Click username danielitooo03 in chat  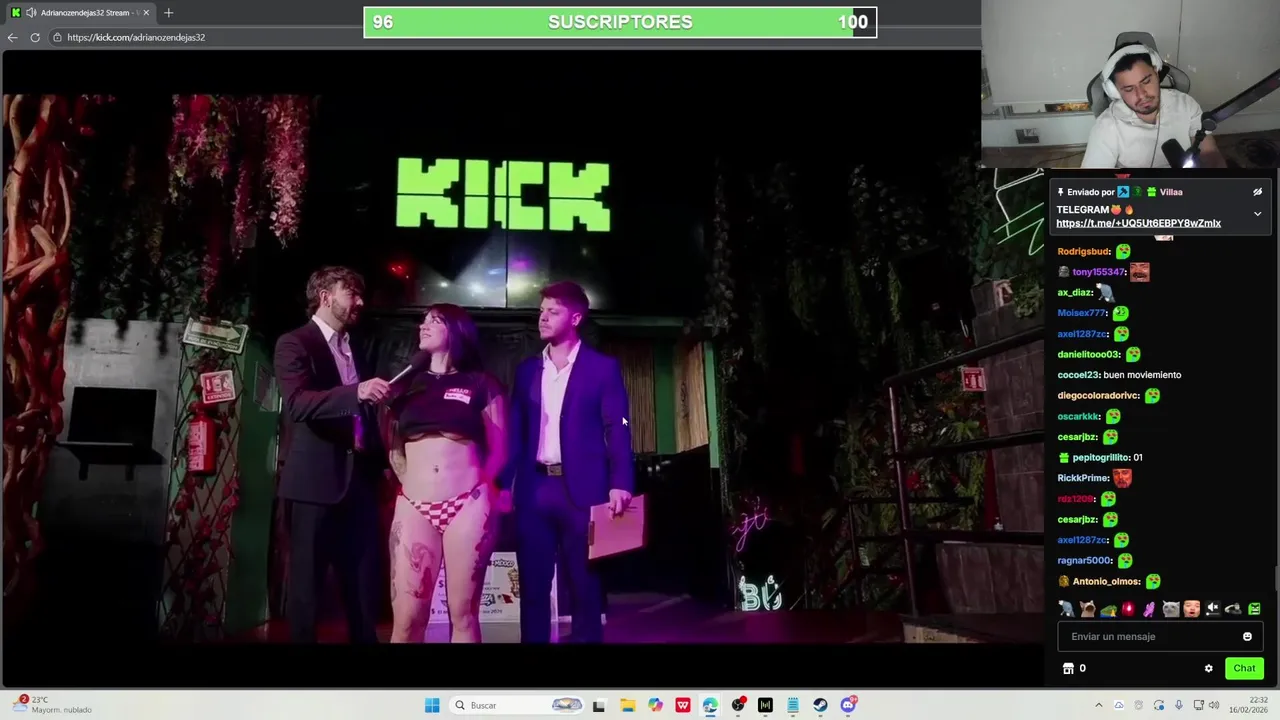tap(1089, 354)
